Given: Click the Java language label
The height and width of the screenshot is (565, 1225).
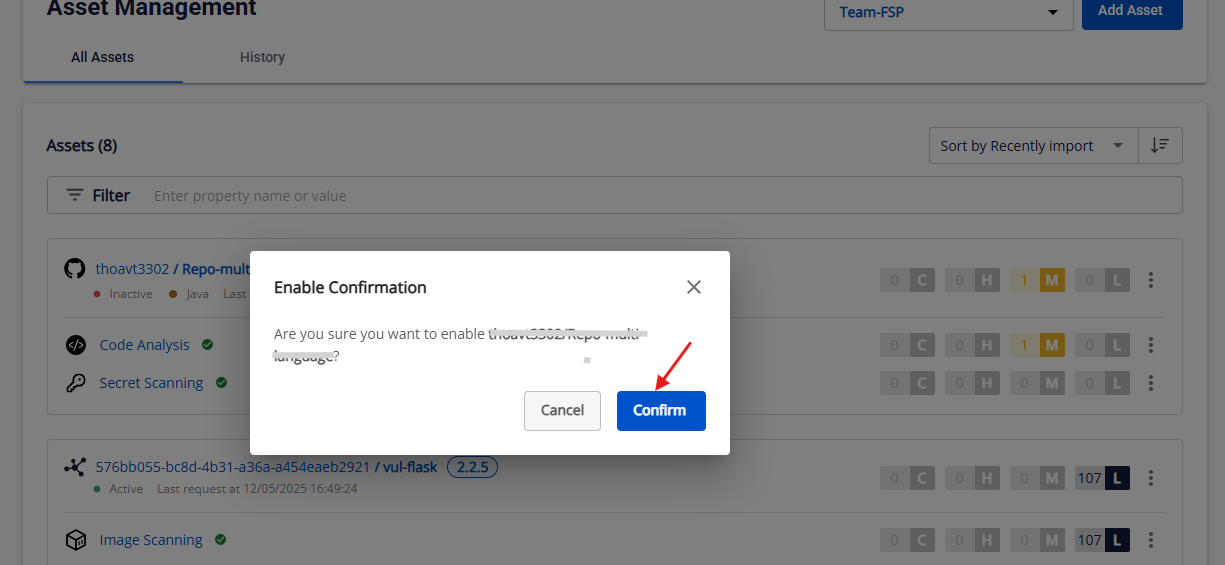Looking at the screenshot, I should coord(197,294).
